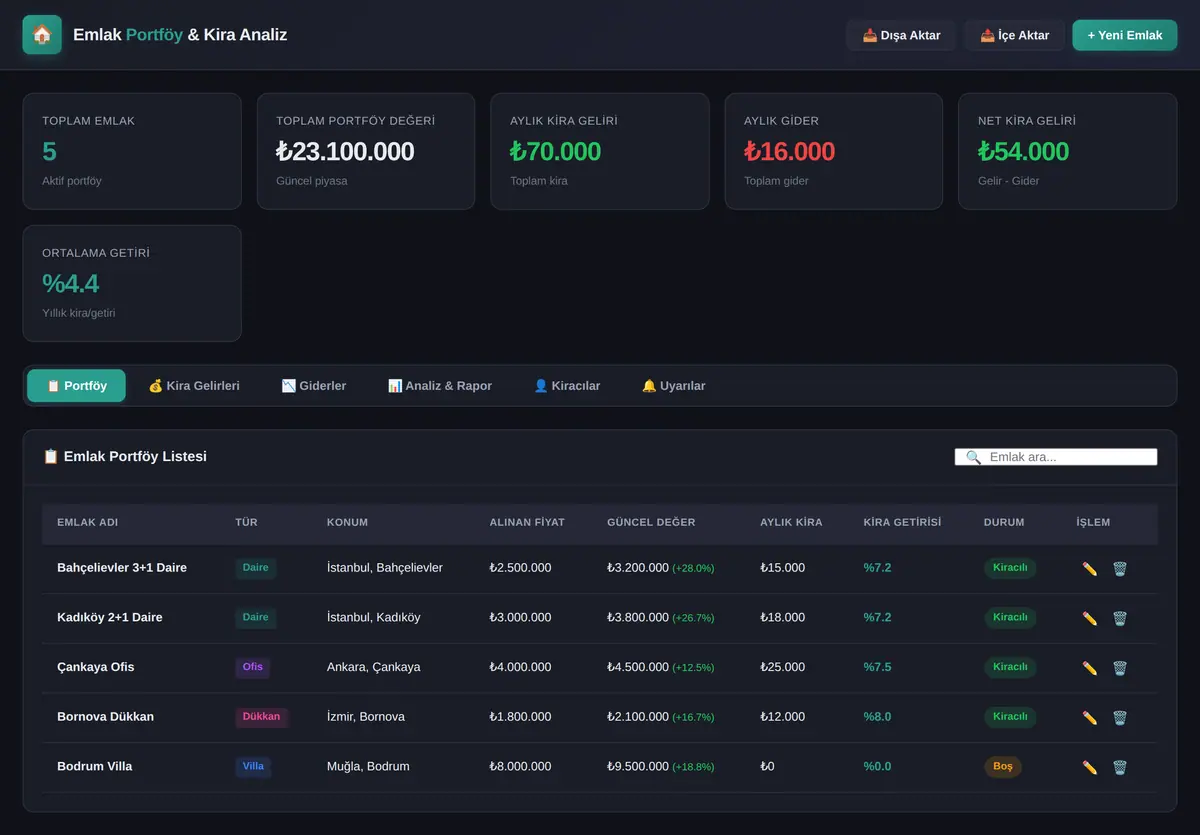Delete the Bodrum Villa entry
This screenshot has width=1200, height=835.
1120,767
